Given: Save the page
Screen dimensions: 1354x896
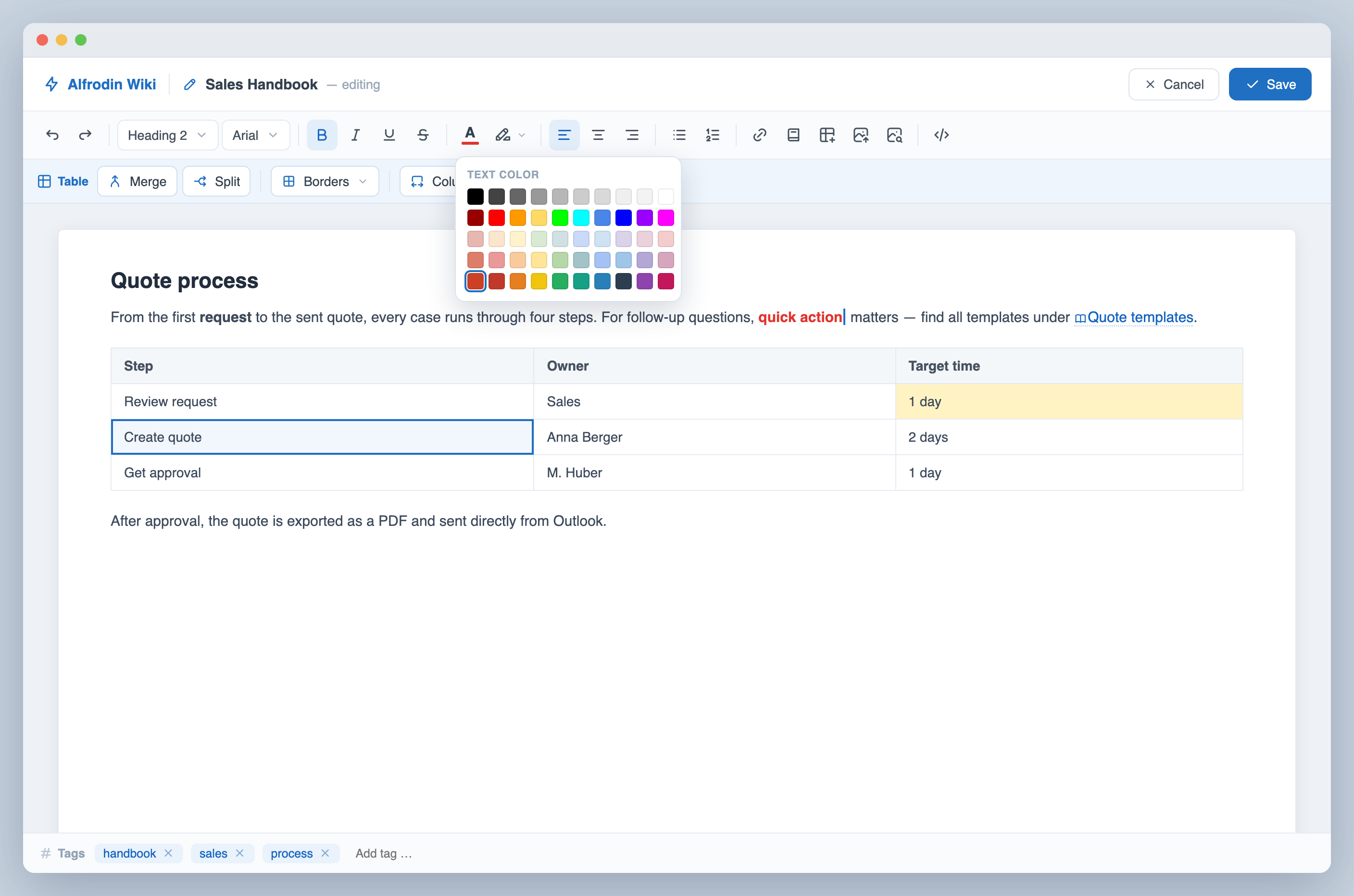Looking at the screenshot, I should coord(1270,84).
